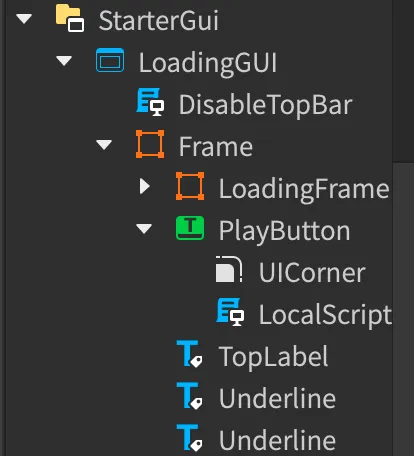The height and width of the screenshot is (456, 414).
Task: Click the blue ScreenGui icon beside LoadingGUI
Action: pyautogui.click(x=110, y=60)
